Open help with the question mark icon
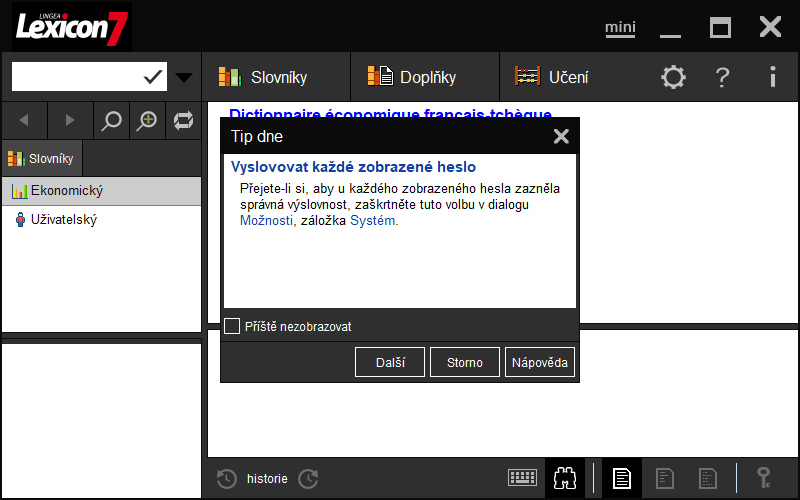Screen dimensions: 800x500 tap(722, 78)
